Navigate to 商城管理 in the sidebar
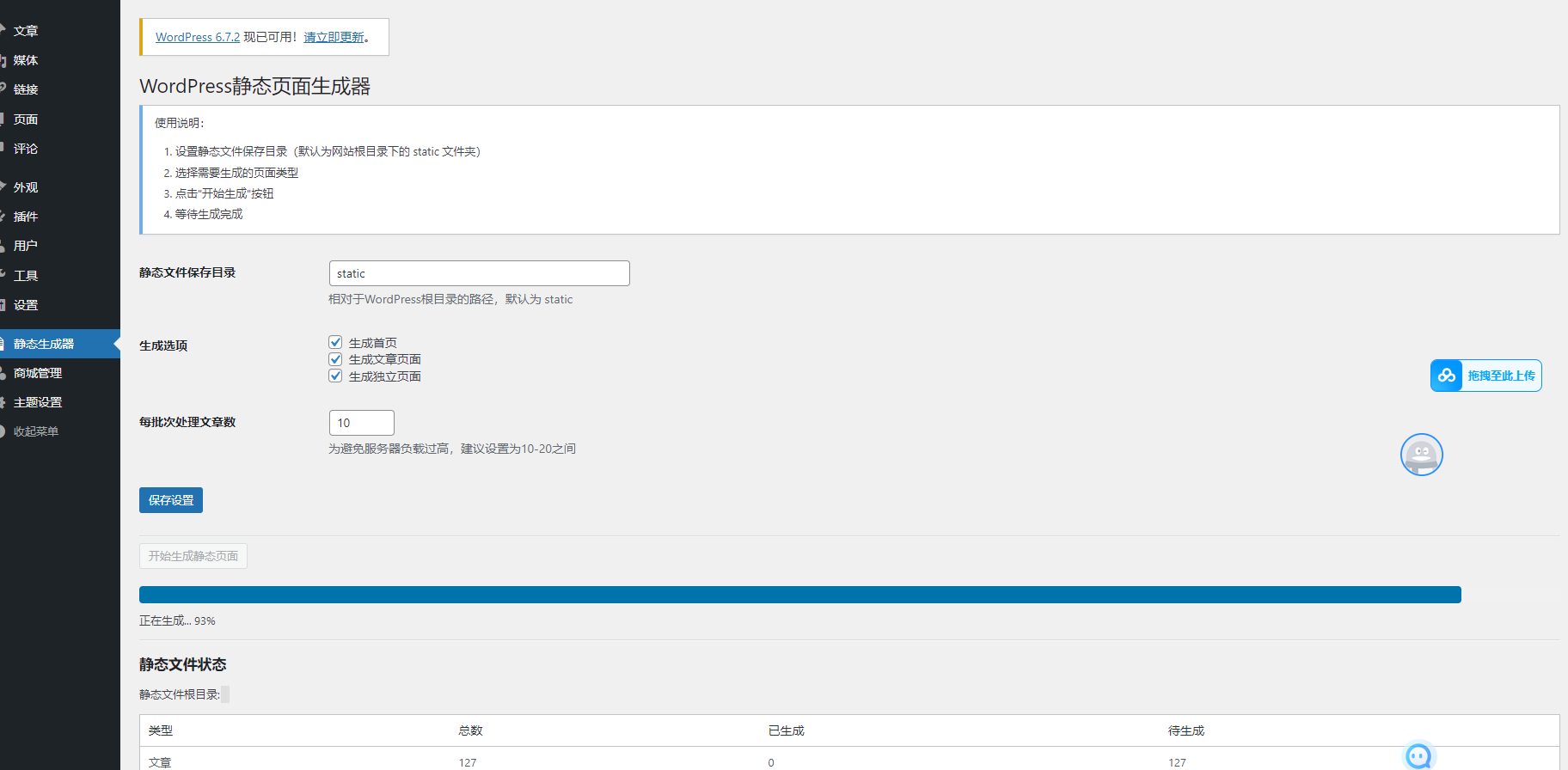 pos(38,373)
